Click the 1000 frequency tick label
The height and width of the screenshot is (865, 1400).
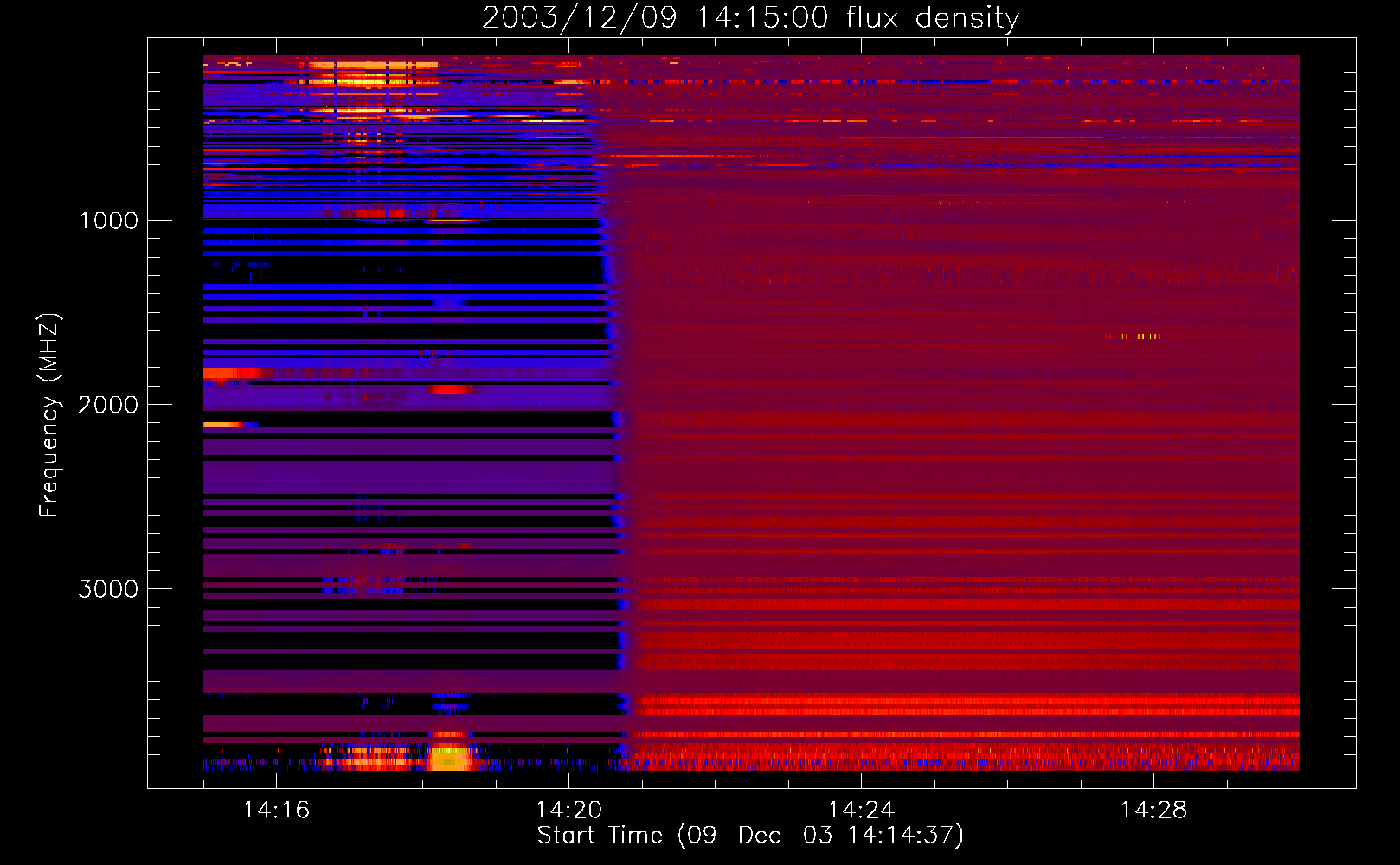[x=108, y=221]
